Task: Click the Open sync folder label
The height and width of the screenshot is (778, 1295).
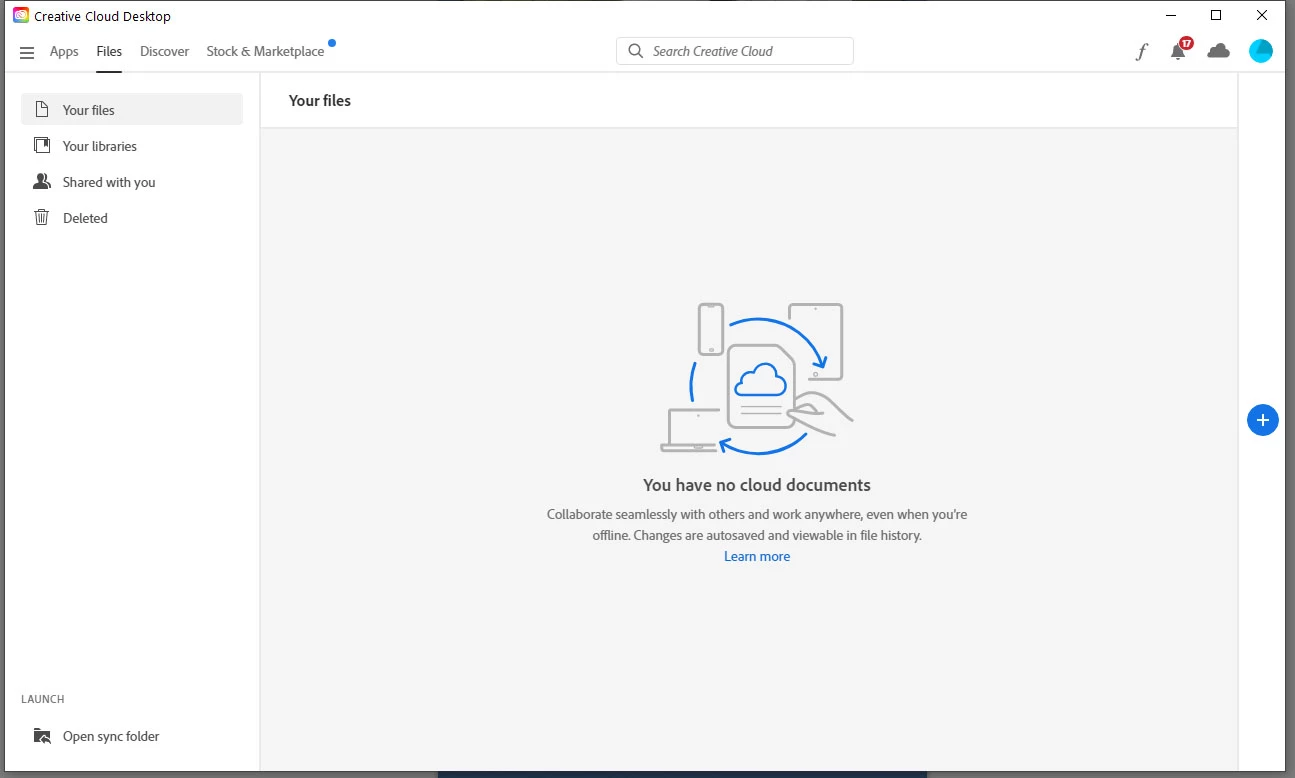Action: pos(111,736)
